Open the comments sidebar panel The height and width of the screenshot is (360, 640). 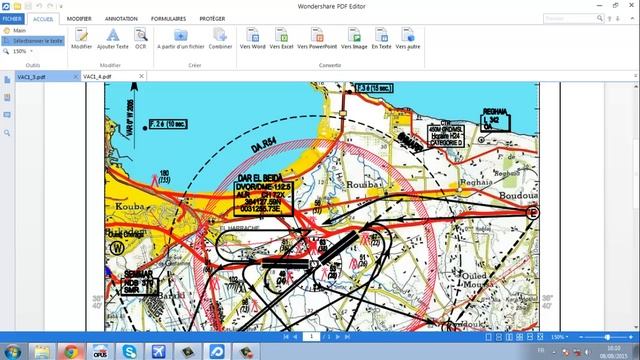tap(7, 115)
